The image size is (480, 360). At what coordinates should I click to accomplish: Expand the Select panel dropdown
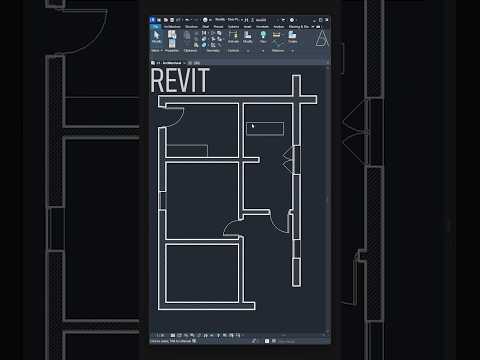pyautogui.click(x=157, y=51)
